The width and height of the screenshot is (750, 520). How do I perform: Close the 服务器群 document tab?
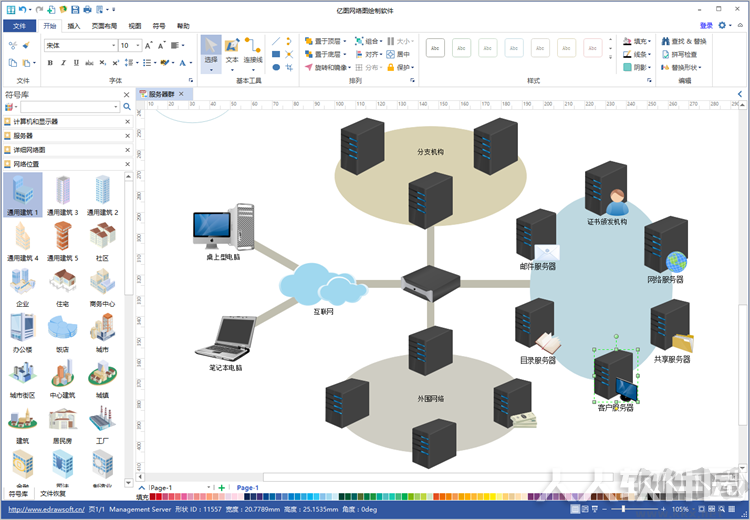click(x=181, y=94)
